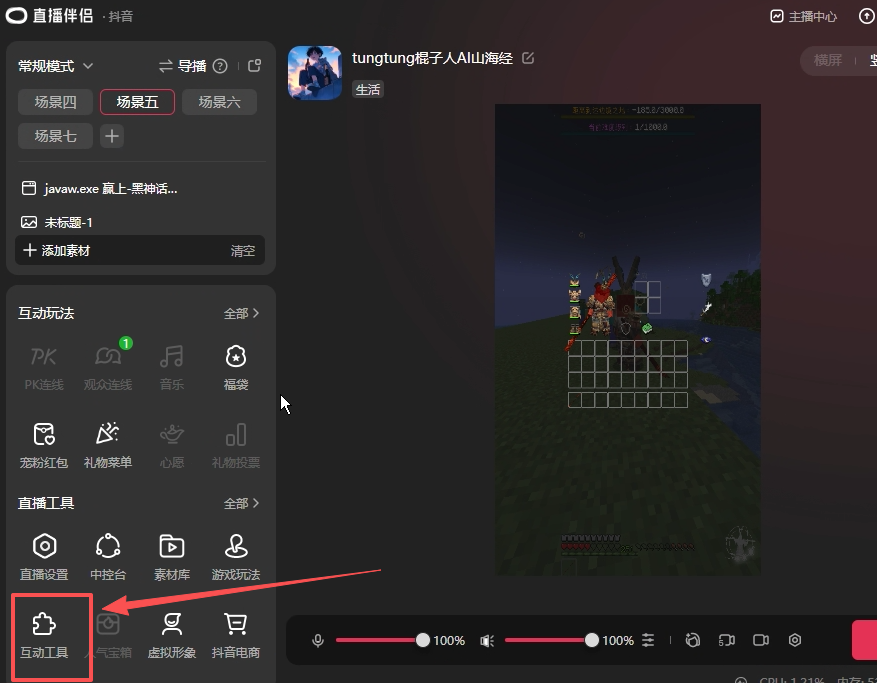Open 游戏玩法 game play tool
The height and width of the screenshot is (683, 877).
236,556
